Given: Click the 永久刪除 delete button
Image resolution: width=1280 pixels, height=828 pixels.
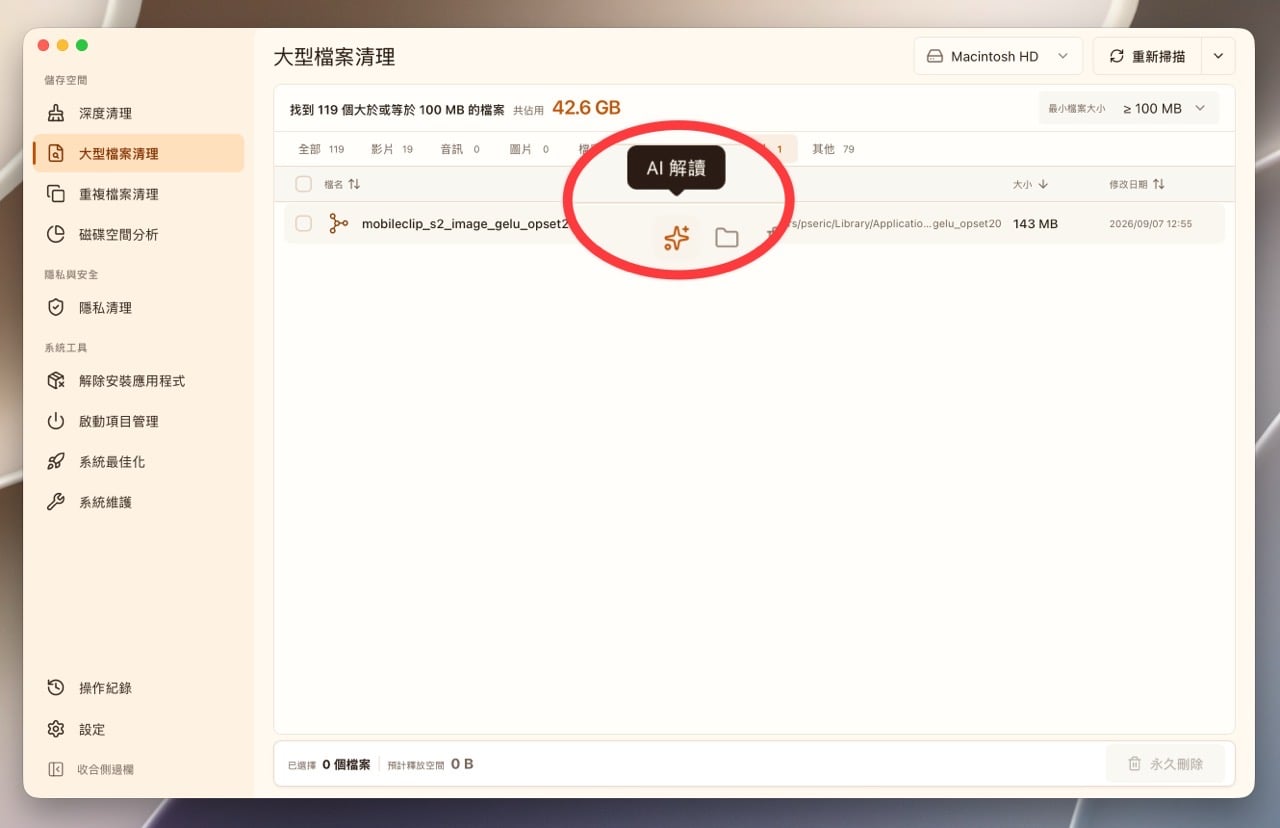Looking at the screenshot, I should coord(1165,764).
